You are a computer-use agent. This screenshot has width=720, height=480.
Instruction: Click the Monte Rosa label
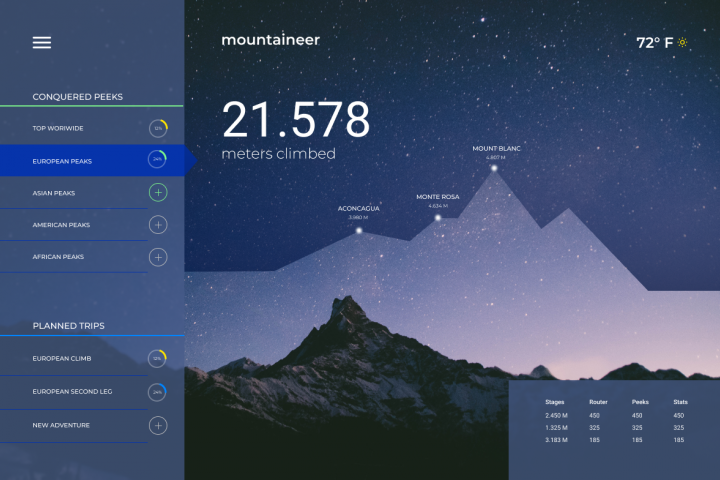pos(438,197)
